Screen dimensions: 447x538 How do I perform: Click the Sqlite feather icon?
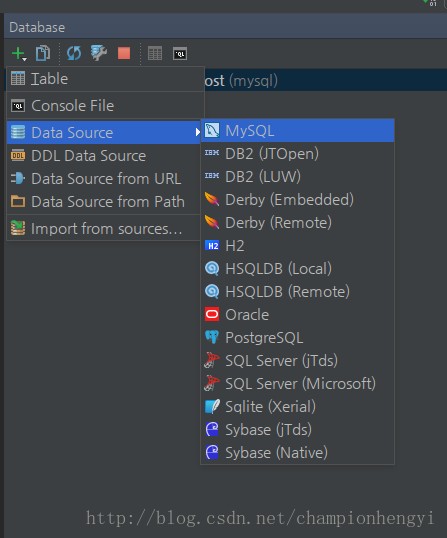(x=212, y=406)
